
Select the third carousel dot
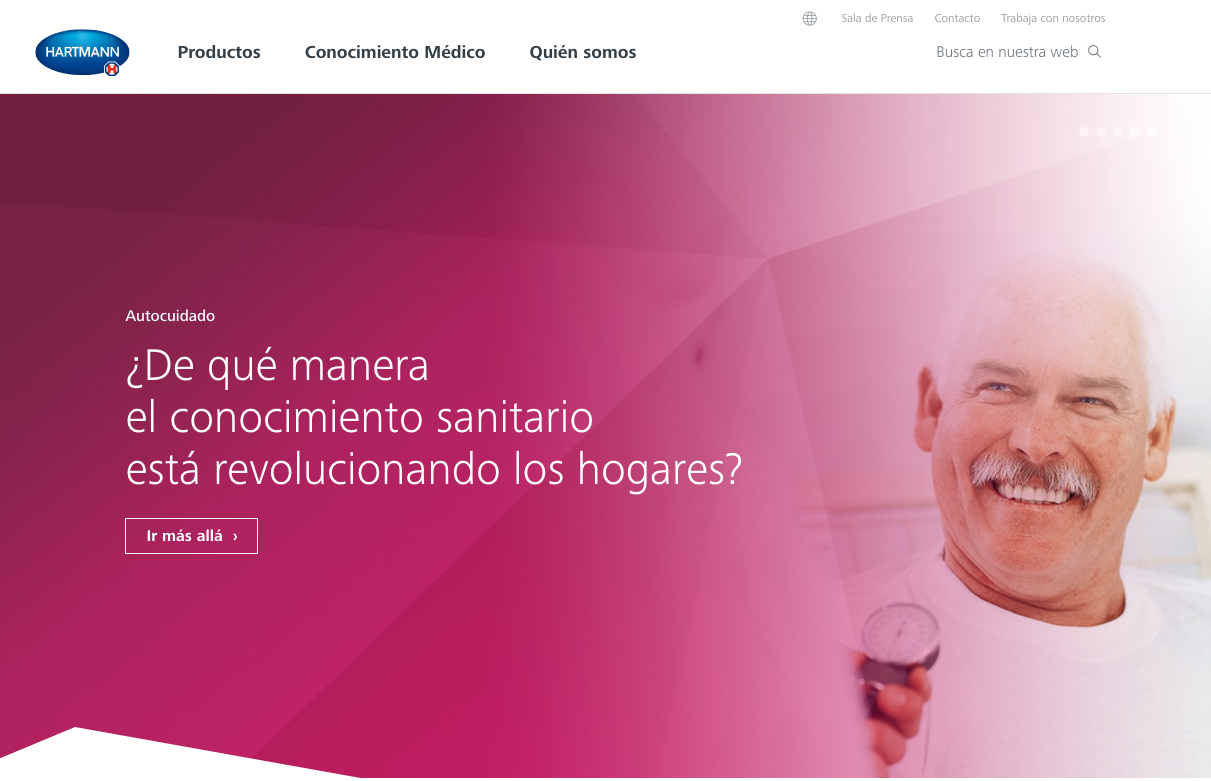coord(1118,132)
